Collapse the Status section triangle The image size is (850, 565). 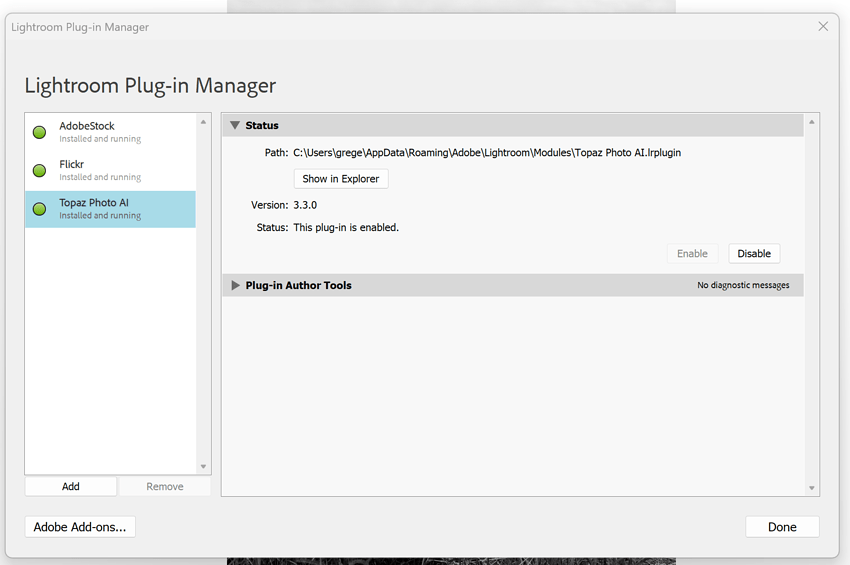coord(235,126)
